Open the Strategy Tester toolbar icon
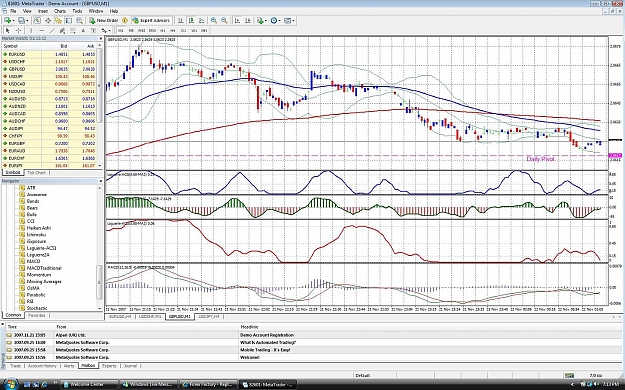The width and height of the screenshot is (625, 390). coord(79,20)
